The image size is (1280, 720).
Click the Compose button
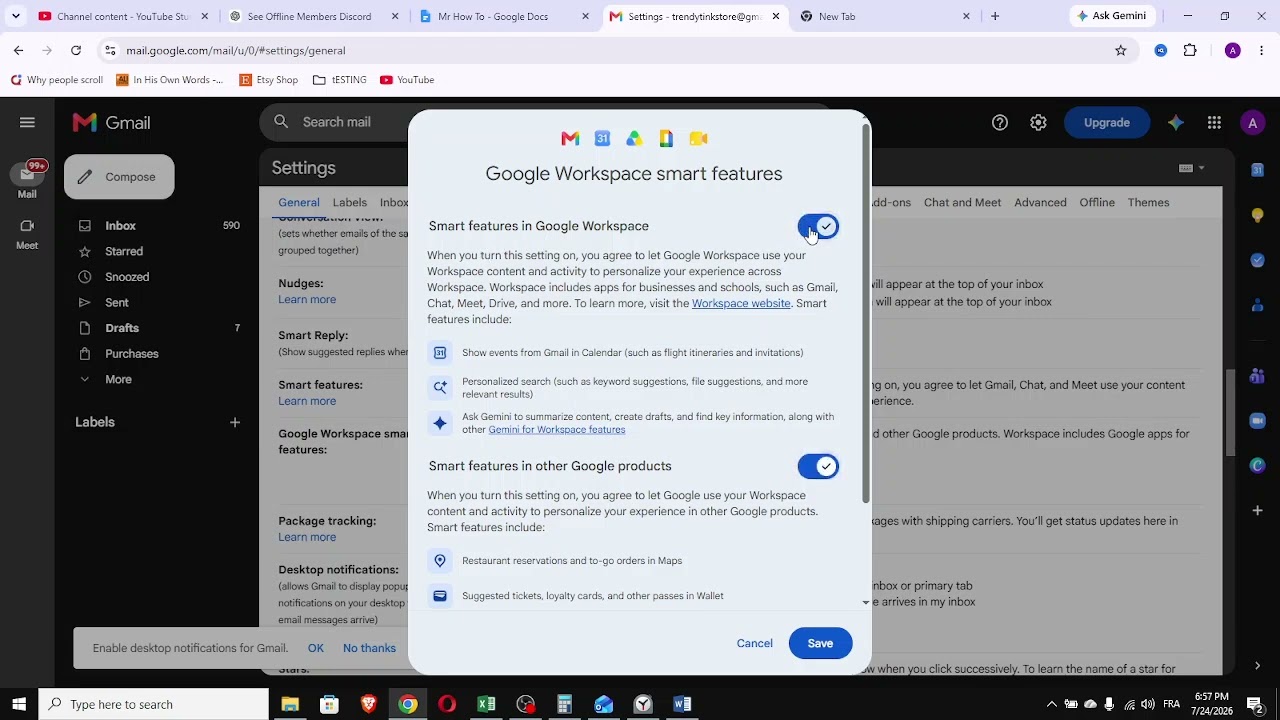click(x=119, y=177)
